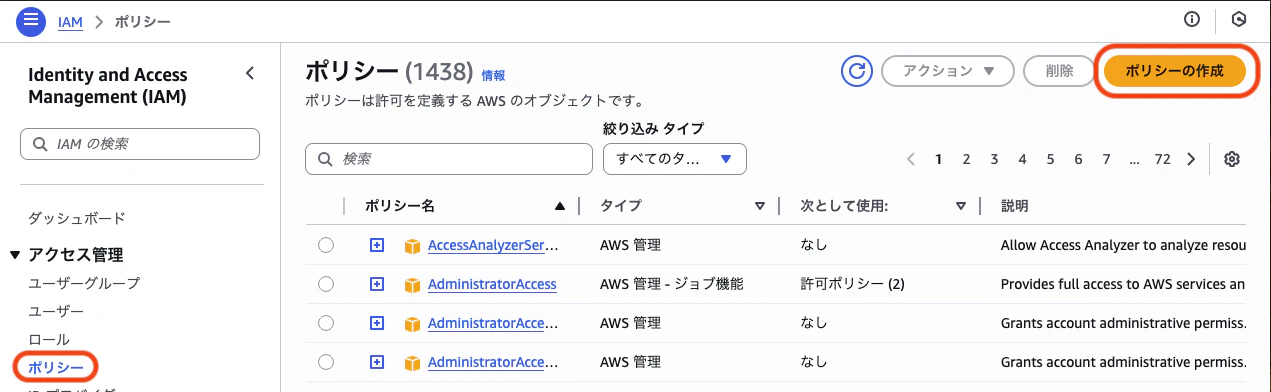
Task: Open ユーザー in the sidebar
Action: (56, 311)
